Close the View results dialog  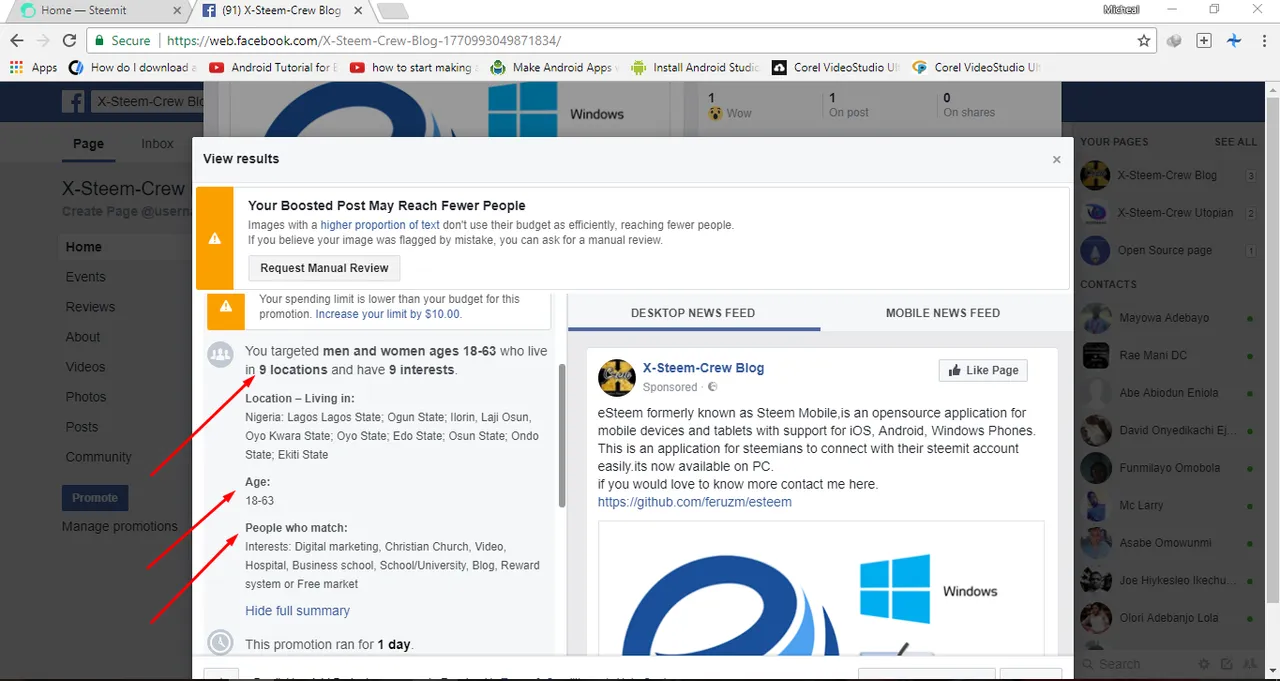(x=1056, y=160)
